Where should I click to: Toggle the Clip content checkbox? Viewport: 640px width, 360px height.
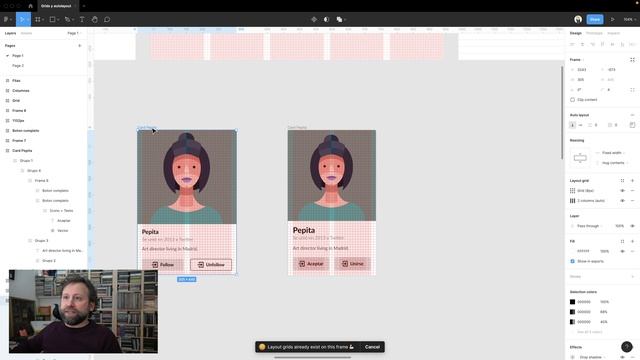[573, 100]
